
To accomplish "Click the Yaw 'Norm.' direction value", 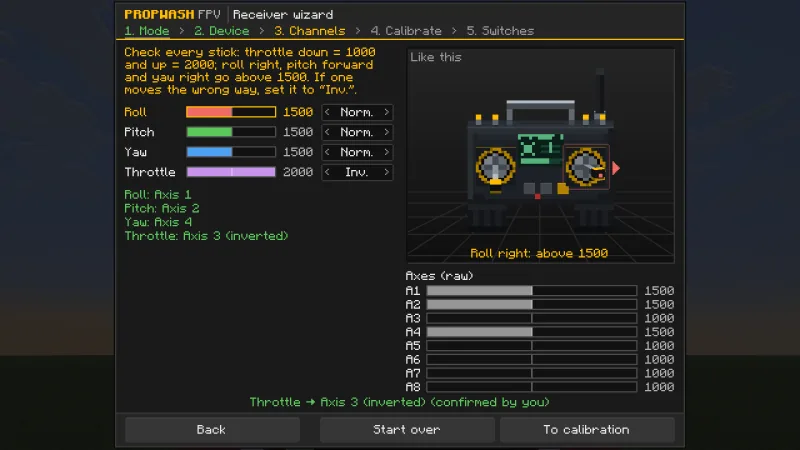I will [357, 152].
